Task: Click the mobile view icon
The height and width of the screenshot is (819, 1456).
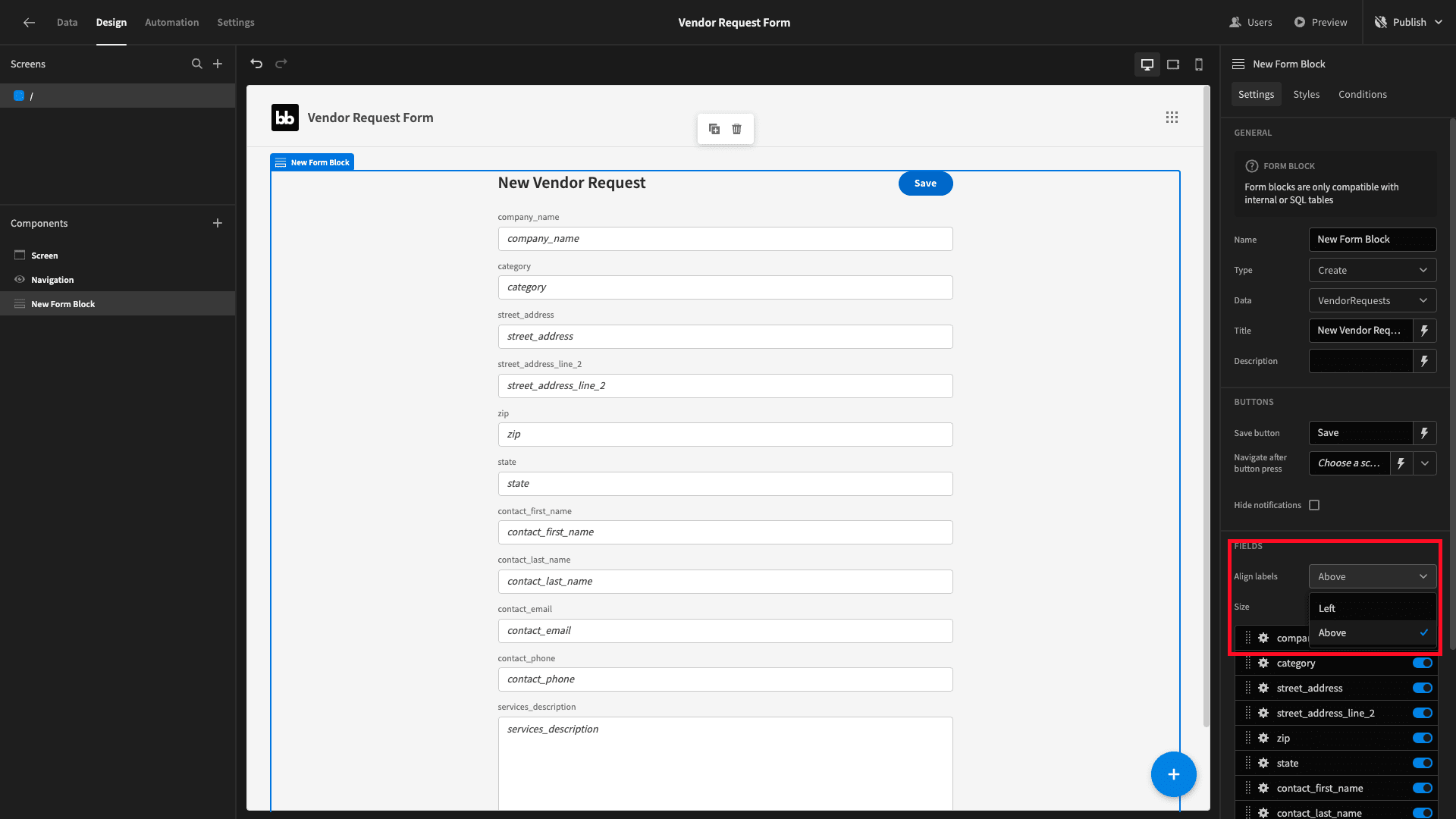Action: point(1199,63)
